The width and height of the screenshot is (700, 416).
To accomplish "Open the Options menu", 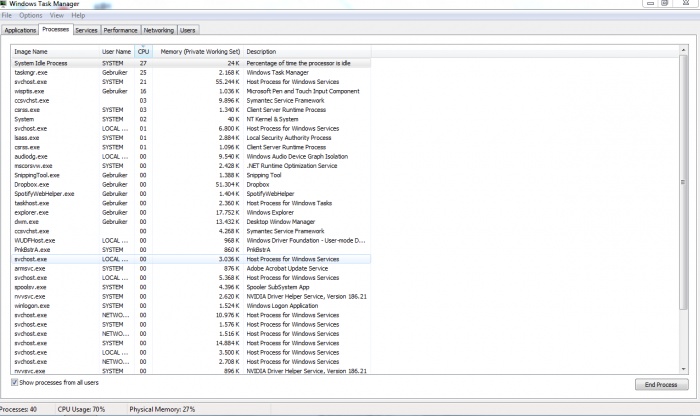I will [31, 16].
